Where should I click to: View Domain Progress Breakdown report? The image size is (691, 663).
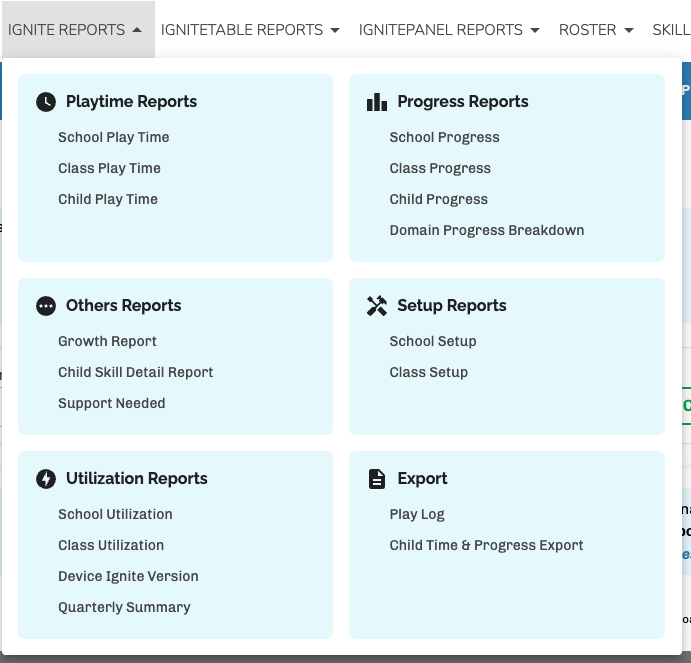point(486,231)
